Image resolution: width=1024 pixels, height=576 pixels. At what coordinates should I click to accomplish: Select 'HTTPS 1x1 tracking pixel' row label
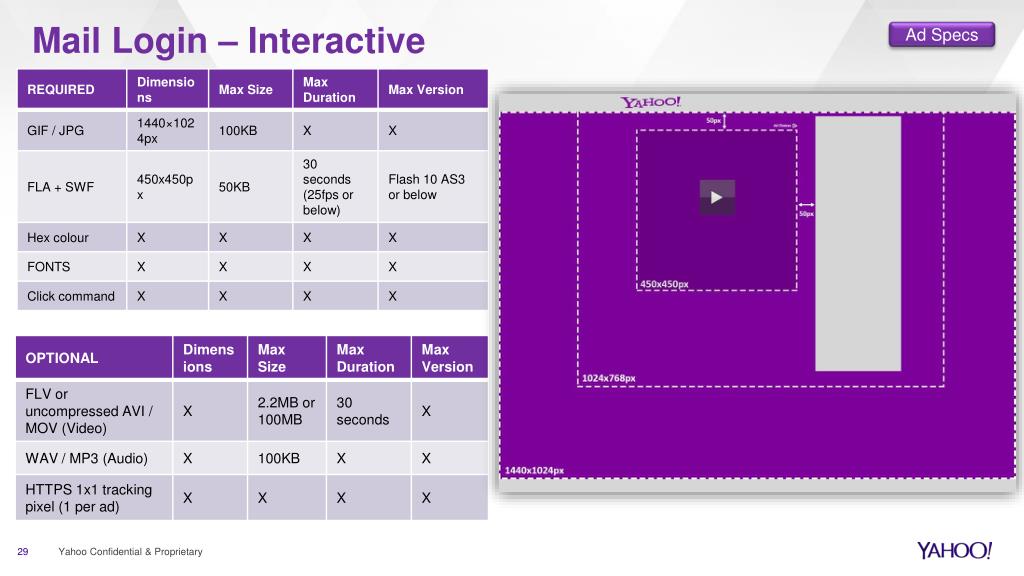click(94, 498)
